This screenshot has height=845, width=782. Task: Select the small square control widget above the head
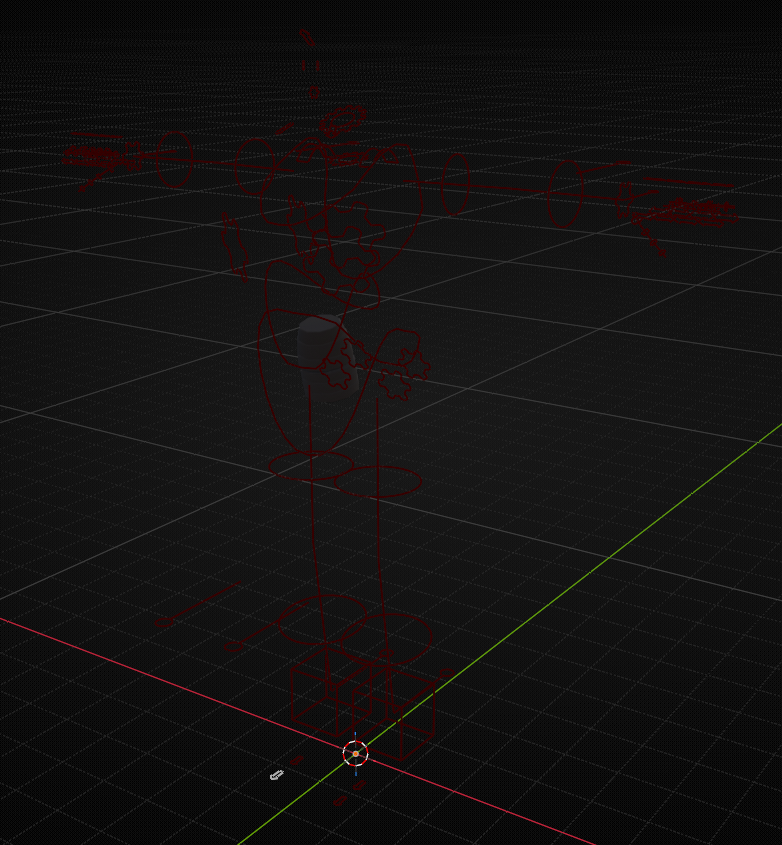[x=314, y=92]
